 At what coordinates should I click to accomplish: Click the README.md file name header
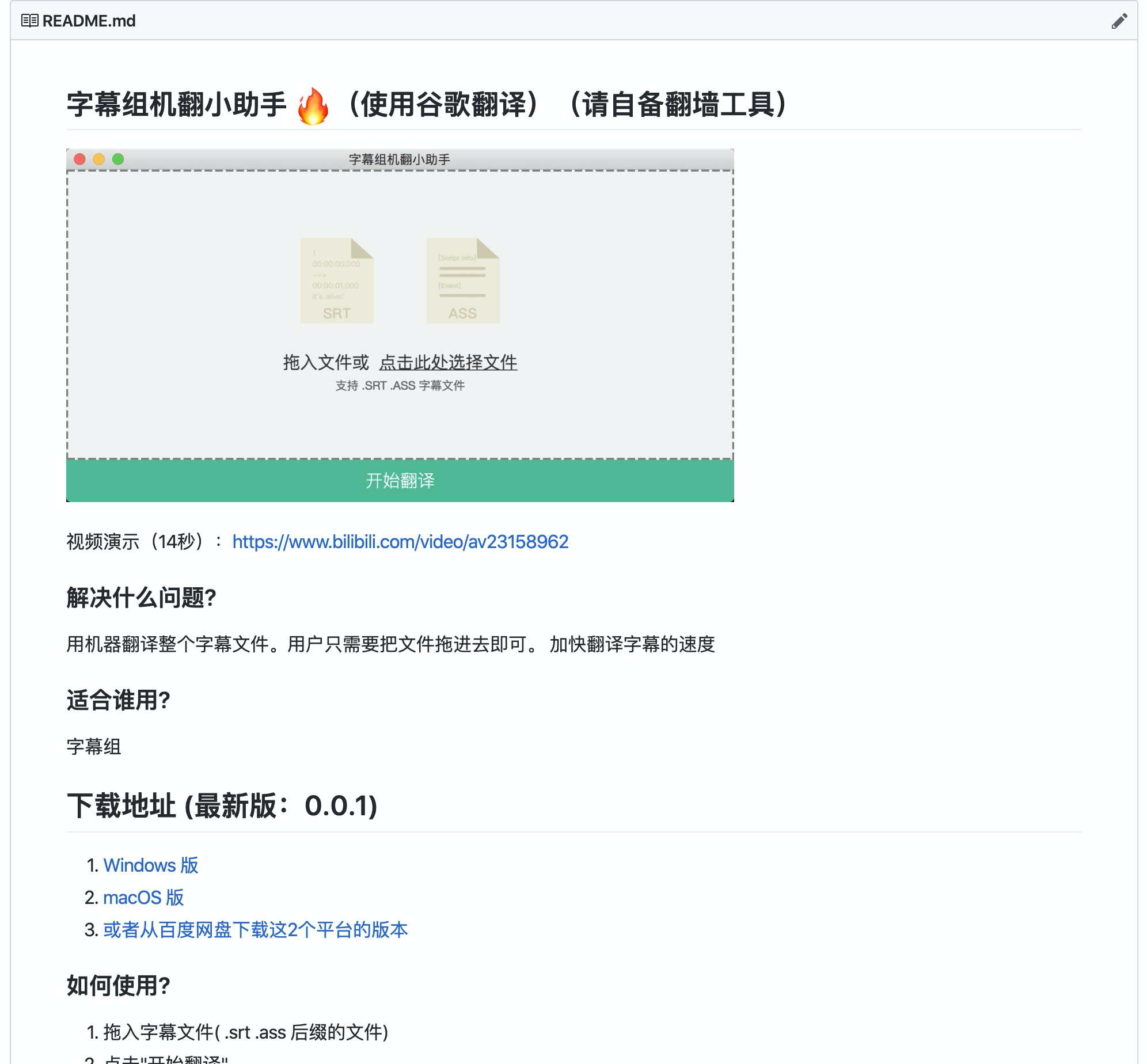[89, 21]
